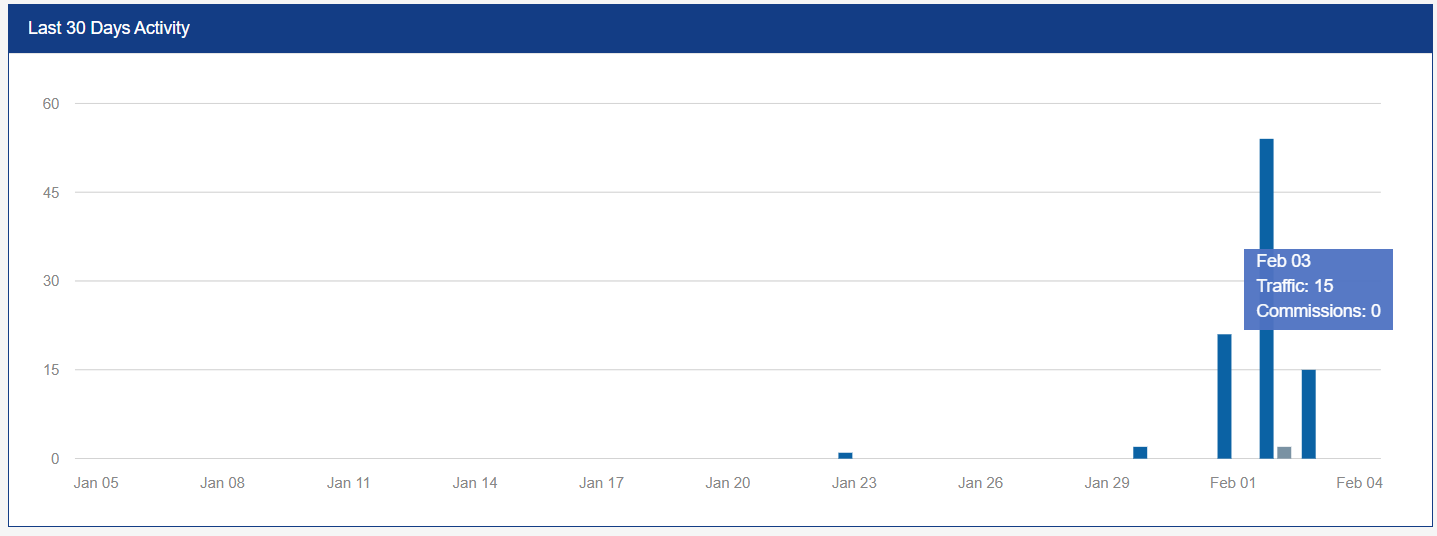Click the 45 value on y-axis
The width and height of the screenshot is (1437, 536).
(51, 193)
